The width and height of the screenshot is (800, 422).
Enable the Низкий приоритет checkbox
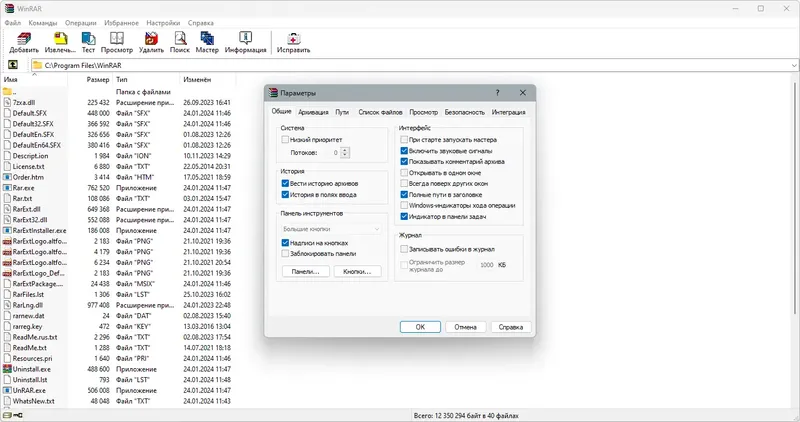pos(285,139)
